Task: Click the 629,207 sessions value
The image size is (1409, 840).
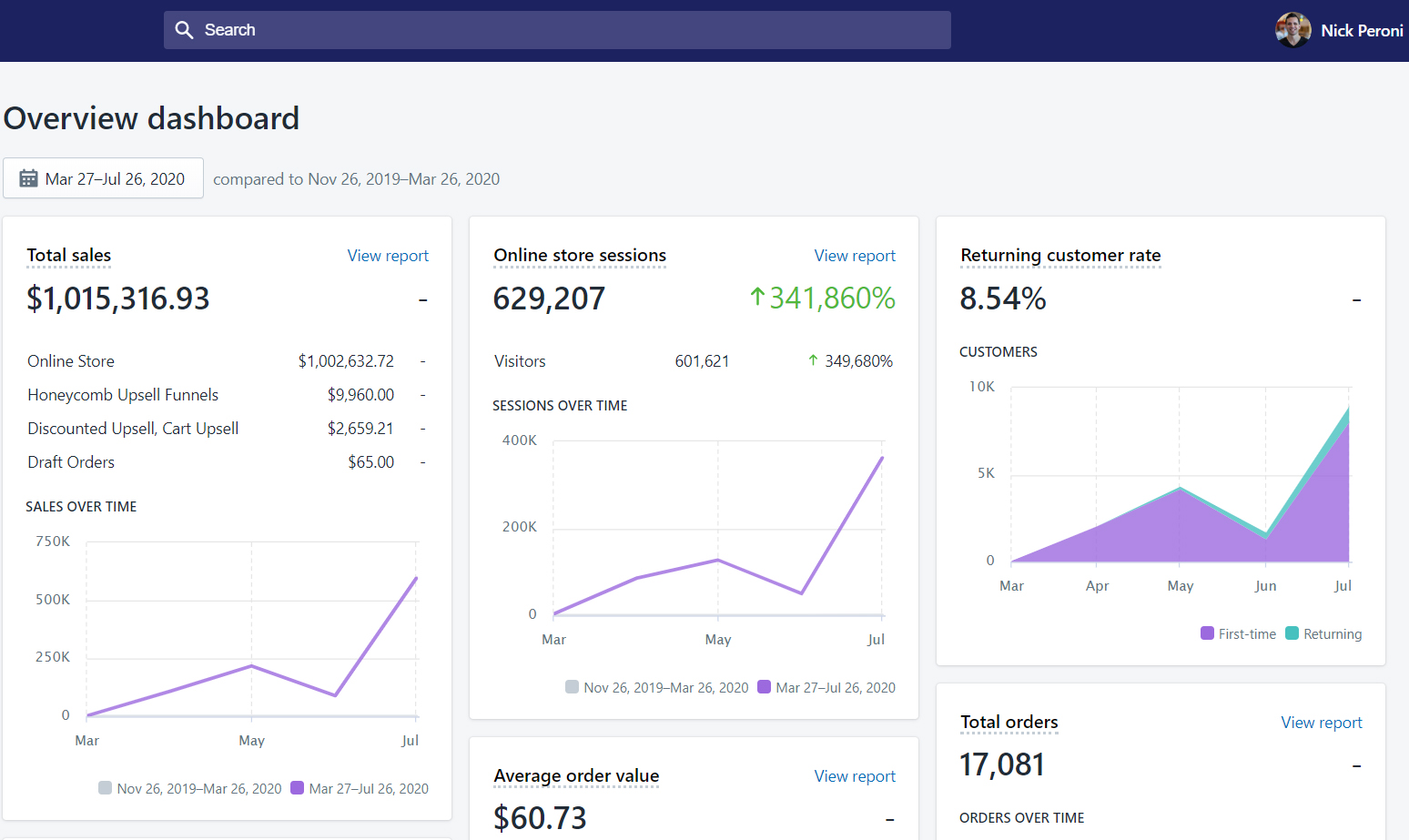Action: 549,299
